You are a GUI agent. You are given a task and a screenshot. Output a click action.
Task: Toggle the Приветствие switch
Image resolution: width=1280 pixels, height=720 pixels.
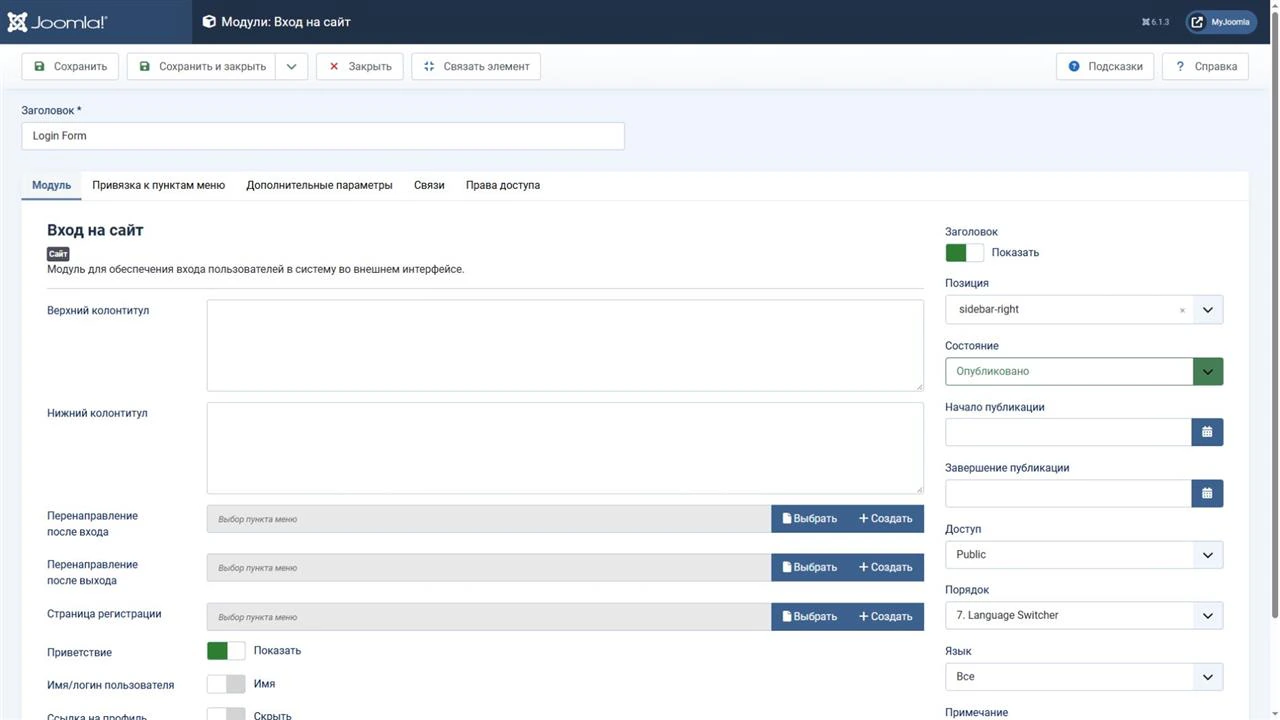click(x=226, y=651)
